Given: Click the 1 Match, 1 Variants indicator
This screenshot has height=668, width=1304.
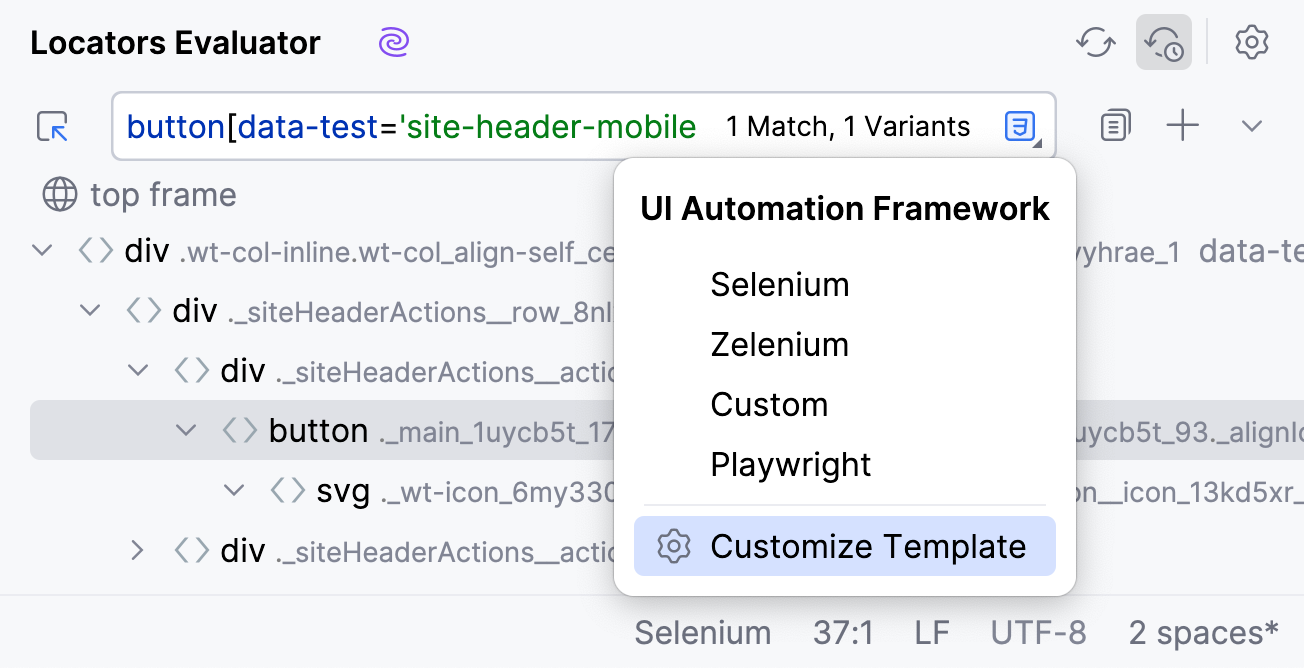Looking at the screenshot, I should coord(847,126).
